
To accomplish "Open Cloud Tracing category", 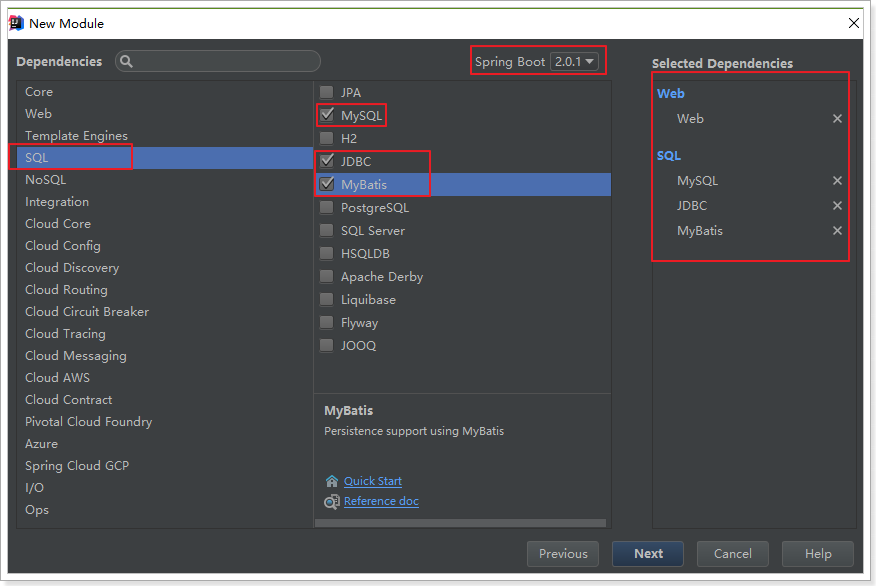I will point(165,334).
